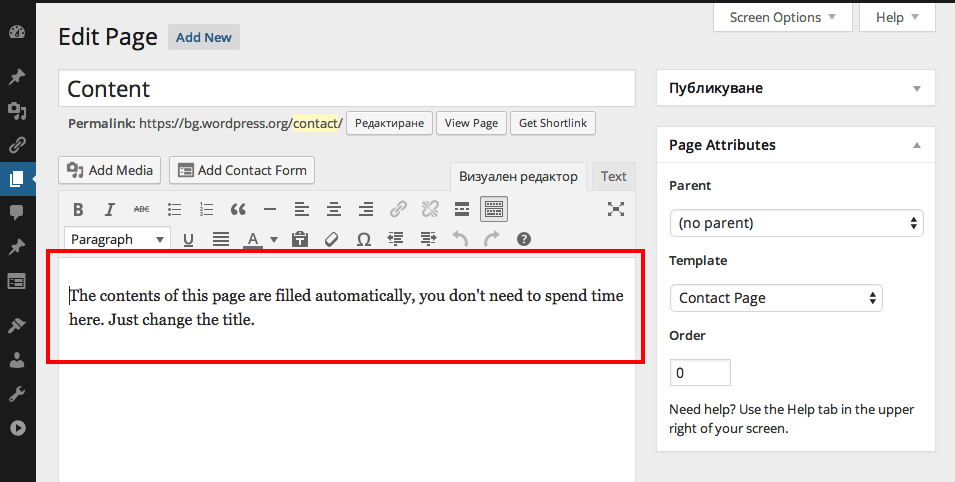Click the Order number input field
Image resolution: width=955 pixels, height=482 pixels.
700,373
